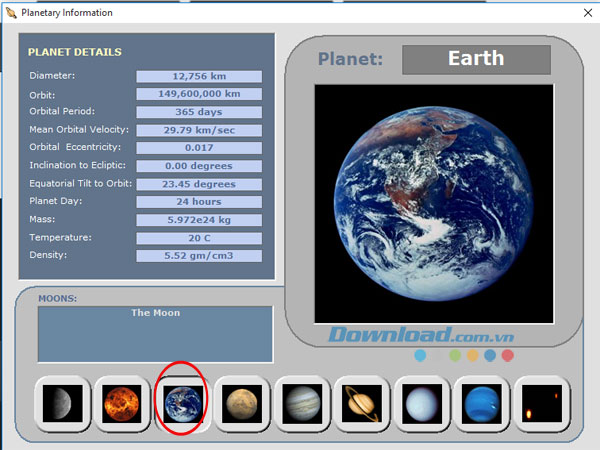Click the large Earth image
The height and width of the screenshot is (450, 600).
tap(434, 204)
